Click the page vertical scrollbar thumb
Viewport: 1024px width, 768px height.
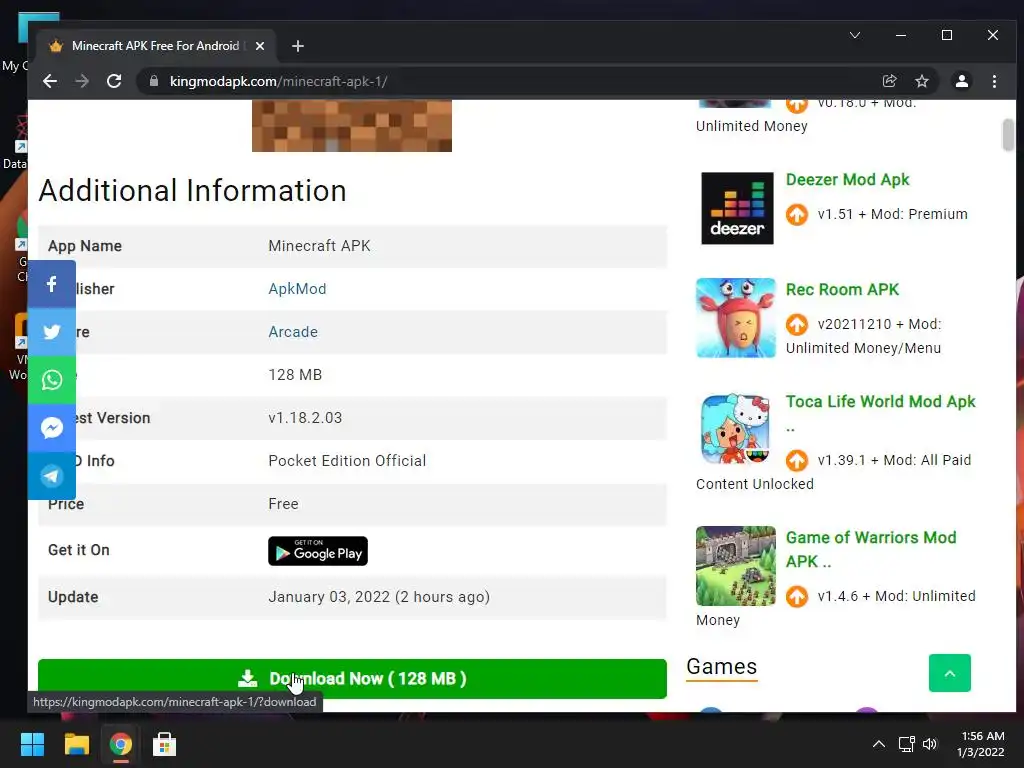(x=1008, y=135)
